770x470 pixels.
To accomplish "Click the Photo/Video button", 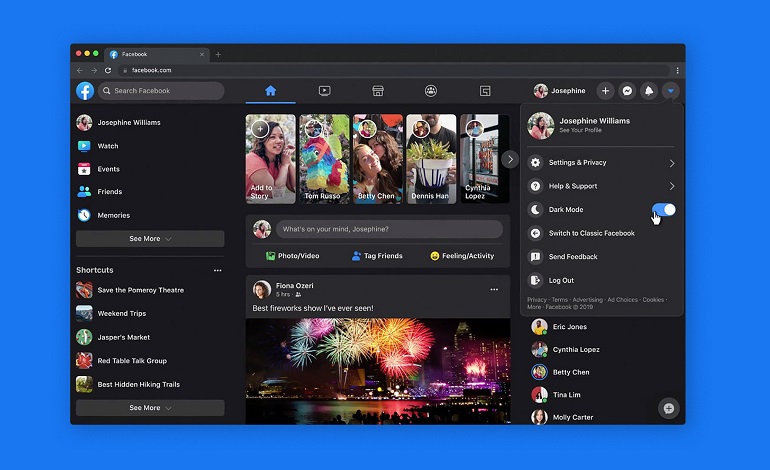I will point(293,256).
